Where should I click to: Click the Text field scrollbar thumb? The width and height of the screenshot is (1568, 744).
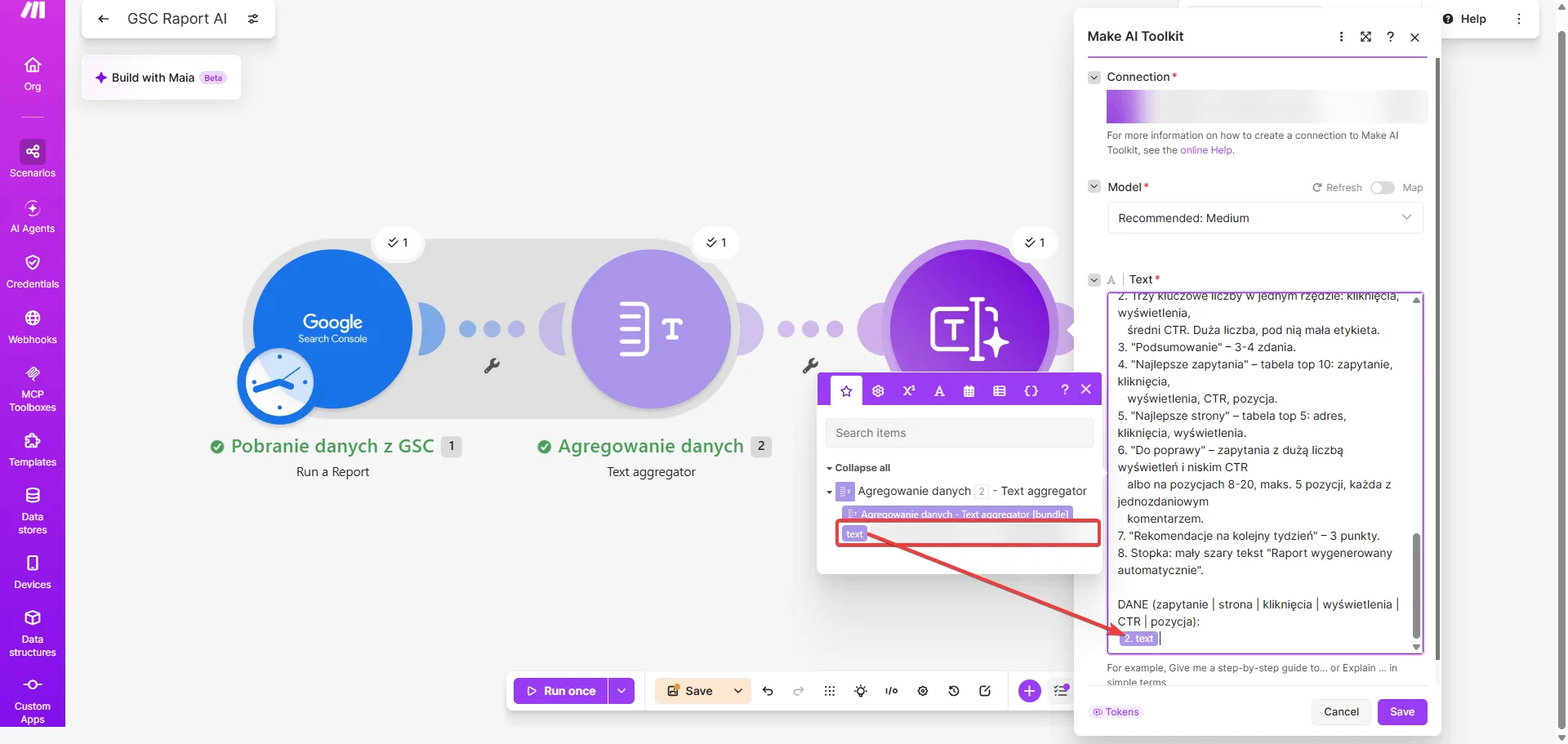pyautogui.click(x=1416, y=586)
